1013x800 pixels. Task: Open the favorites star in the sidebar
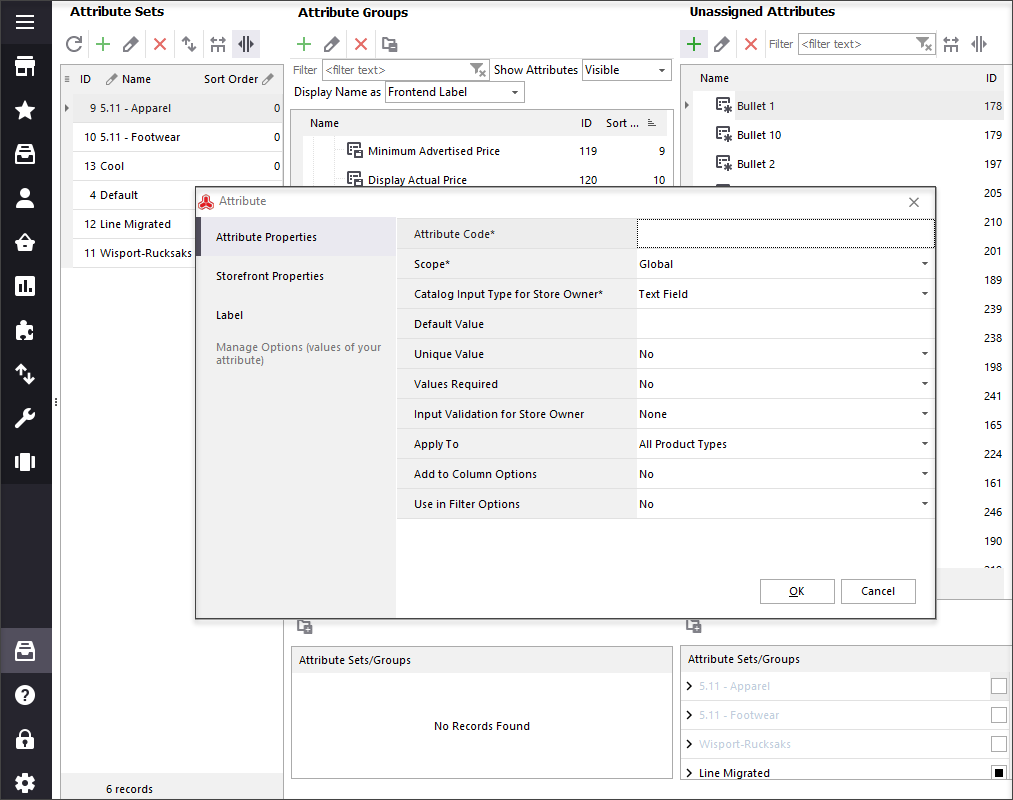(25, 110)
